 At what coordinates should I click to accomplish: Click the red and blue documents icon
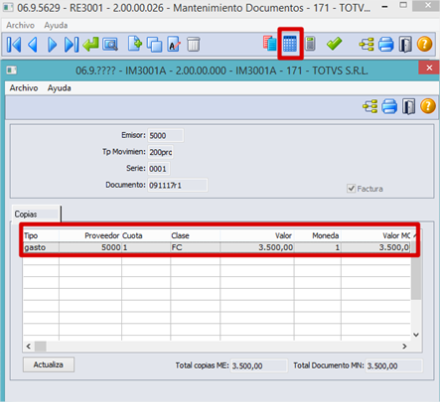(x=270, y=44)
